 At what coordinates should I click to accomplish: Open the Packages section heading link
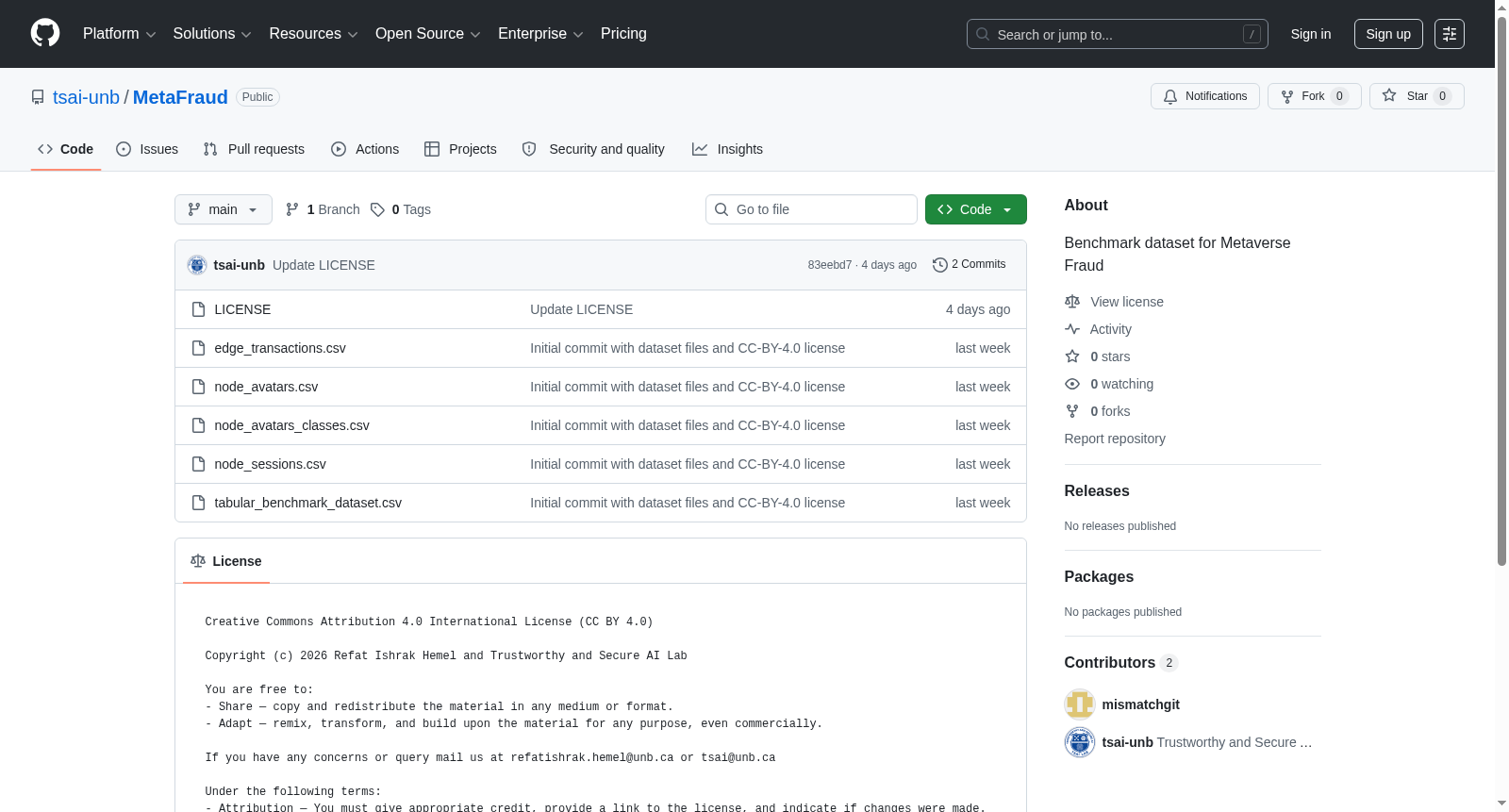click(1099, 577)
